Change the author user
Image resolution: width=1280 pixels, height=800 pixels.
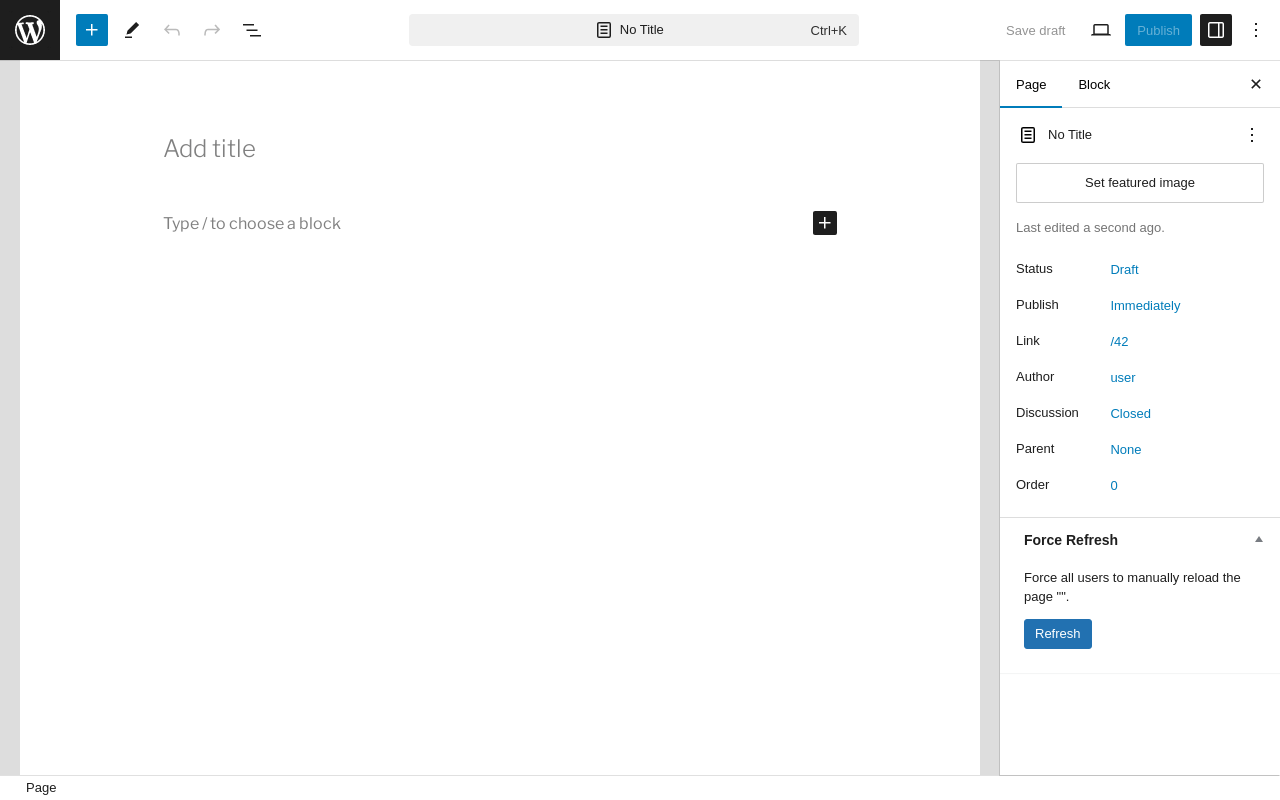(x=1123, y=377)
